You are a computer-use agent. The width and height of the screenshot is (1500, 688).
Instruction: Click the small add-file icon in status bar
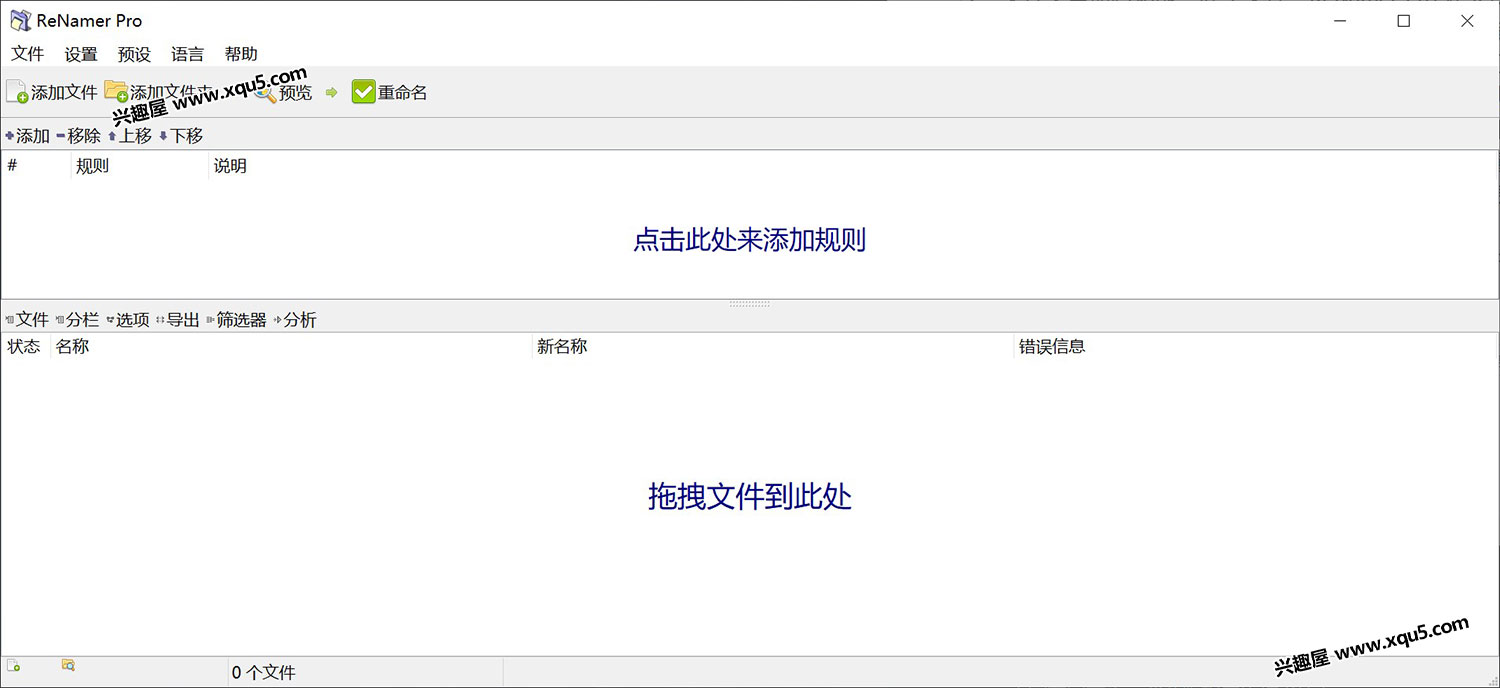tap(14, 665)
